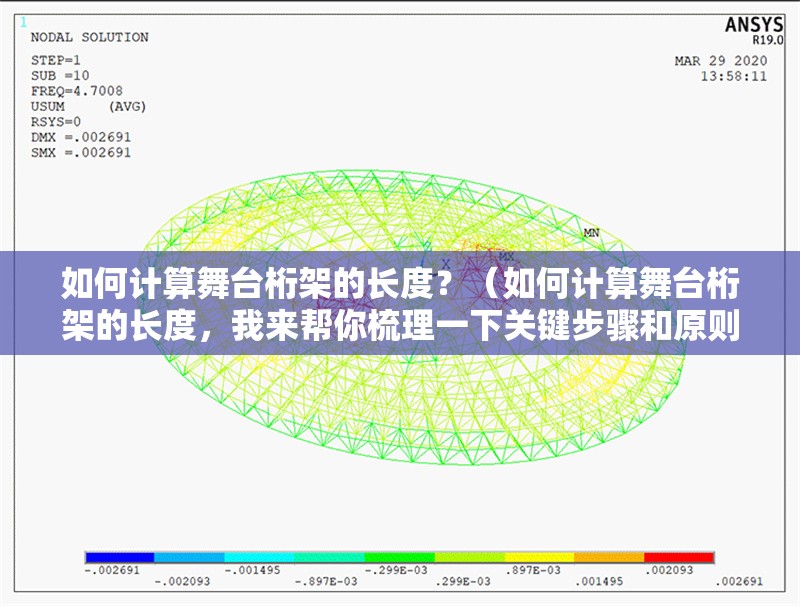Image resolution: width=800 pixels, height=606 pixels.
Task: Expand the 13:58:11 timestamp
Action: pos(735,74)
